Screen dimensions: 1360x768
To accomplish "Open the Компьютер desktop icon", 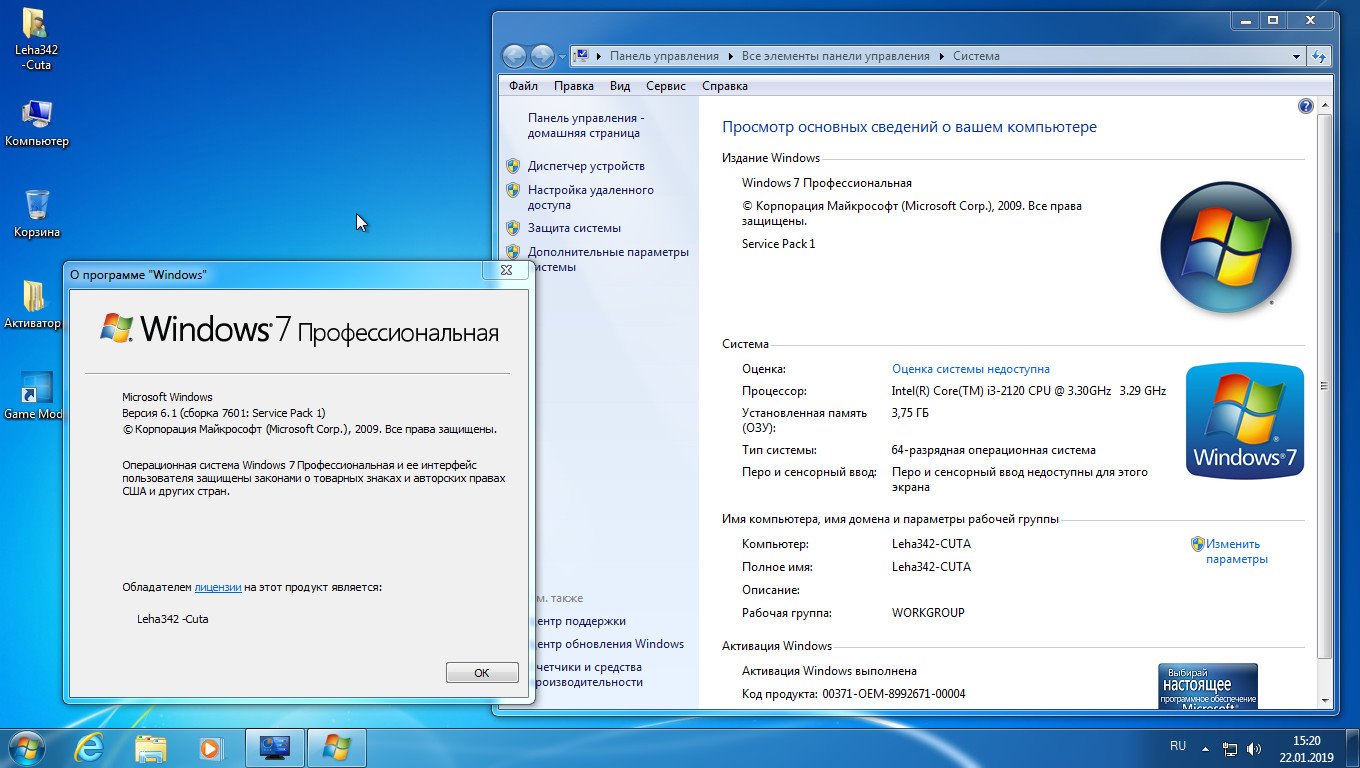I will tap(37, 124).
